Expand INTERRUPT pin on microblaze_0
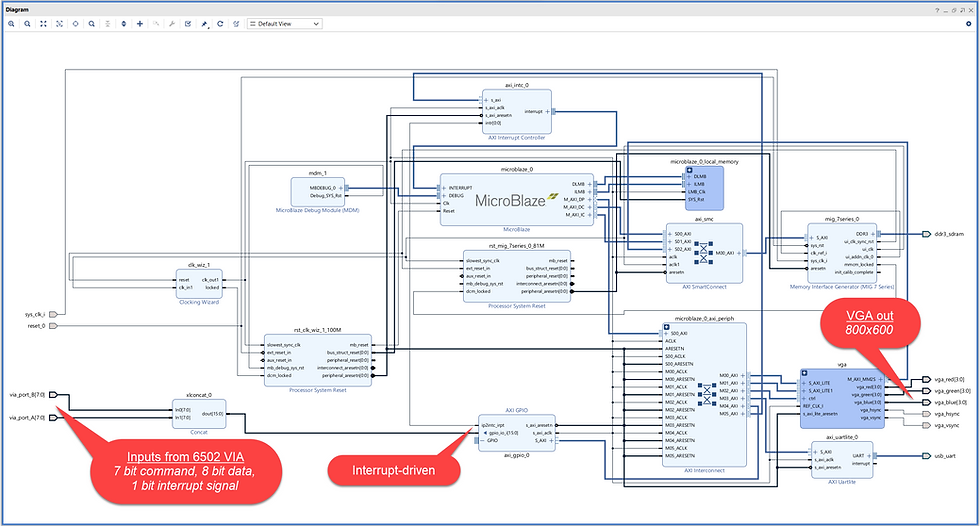 444,188
